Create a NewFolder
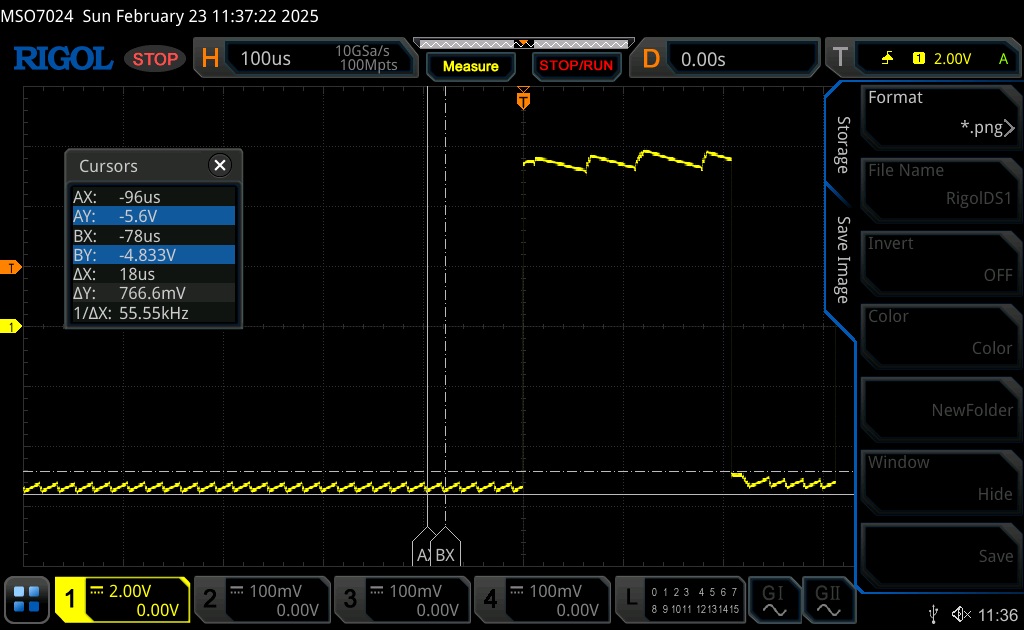This screenshot has width=1024, height=630. [940, 407]
